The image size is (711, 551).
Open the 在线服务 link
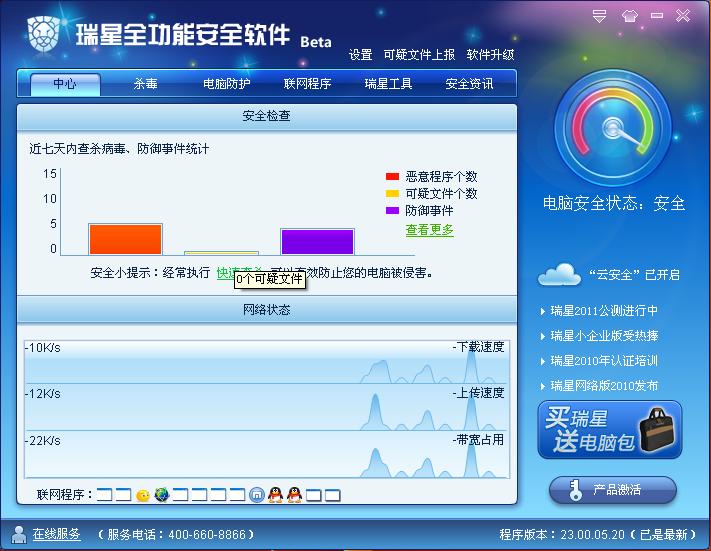coord(56,534)
